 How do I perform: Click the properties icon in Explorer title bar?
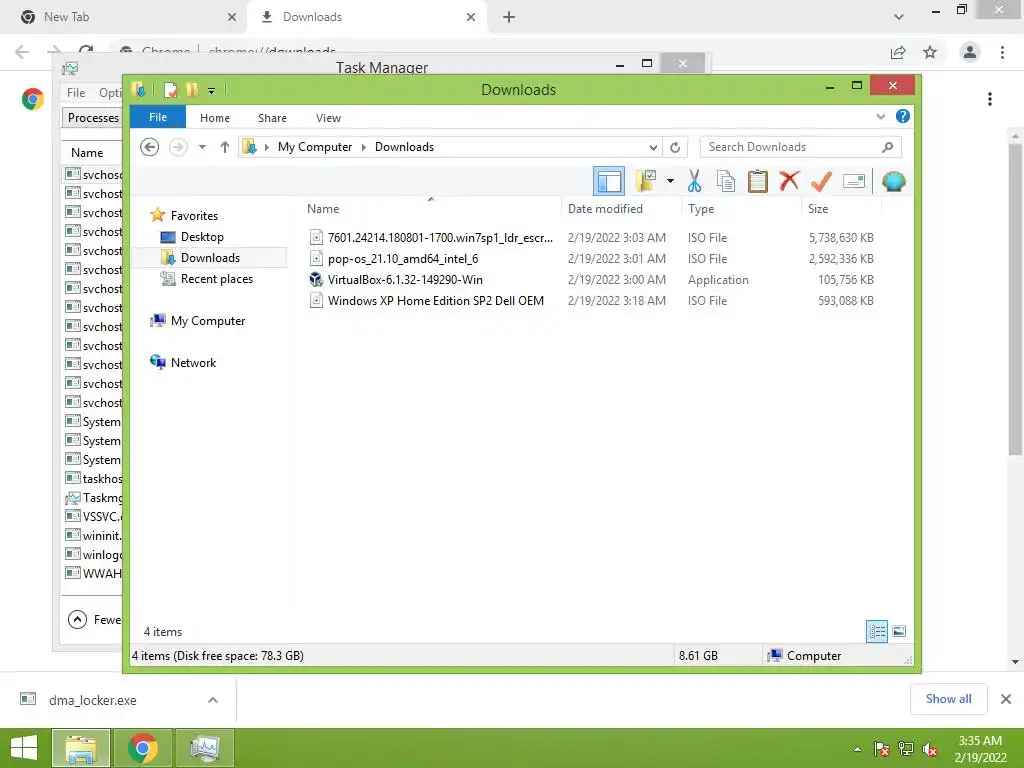170,90
